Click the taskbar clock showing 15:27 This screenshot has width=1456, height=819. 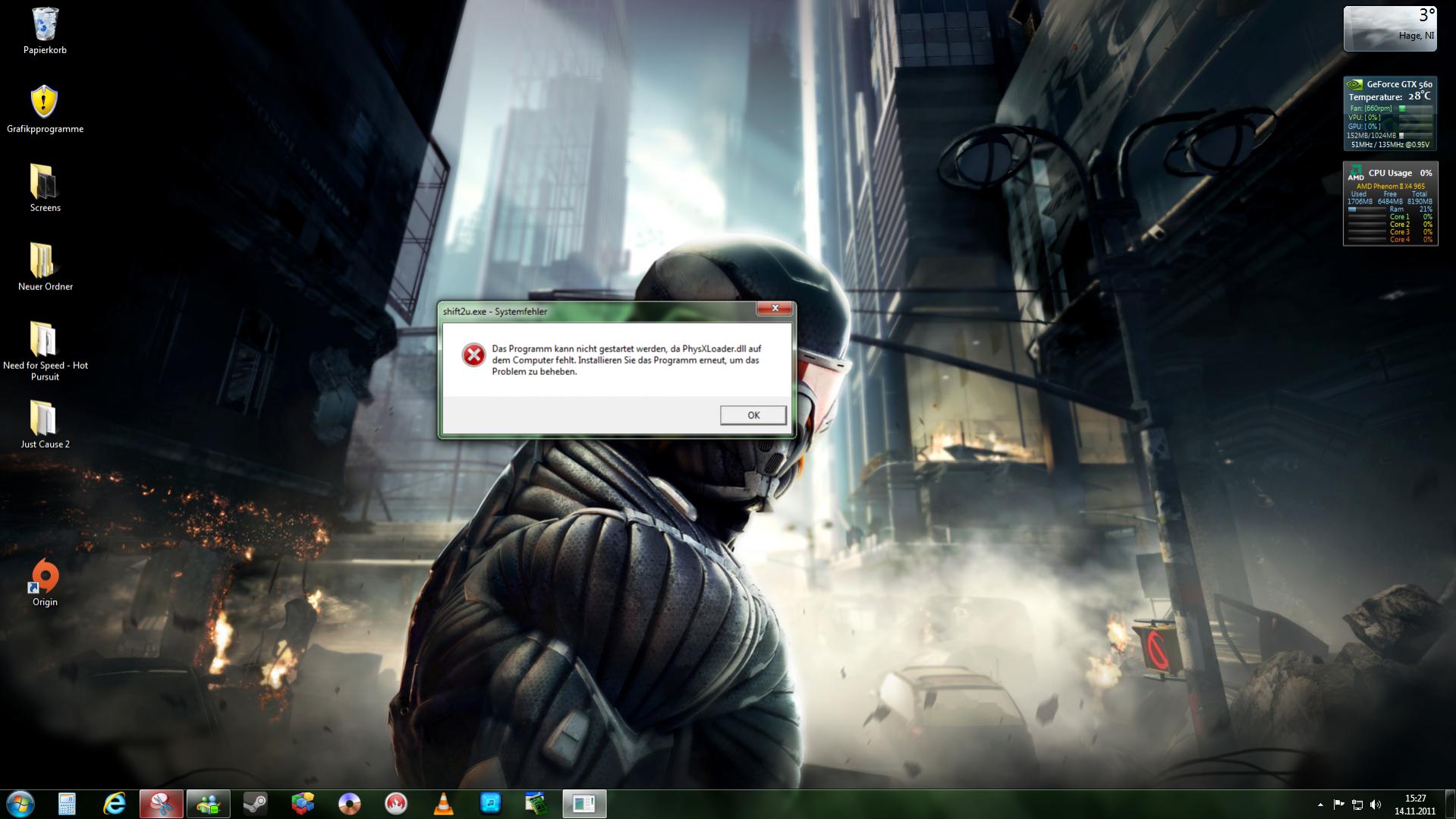pyautogui.click(x=1415, y=805)
